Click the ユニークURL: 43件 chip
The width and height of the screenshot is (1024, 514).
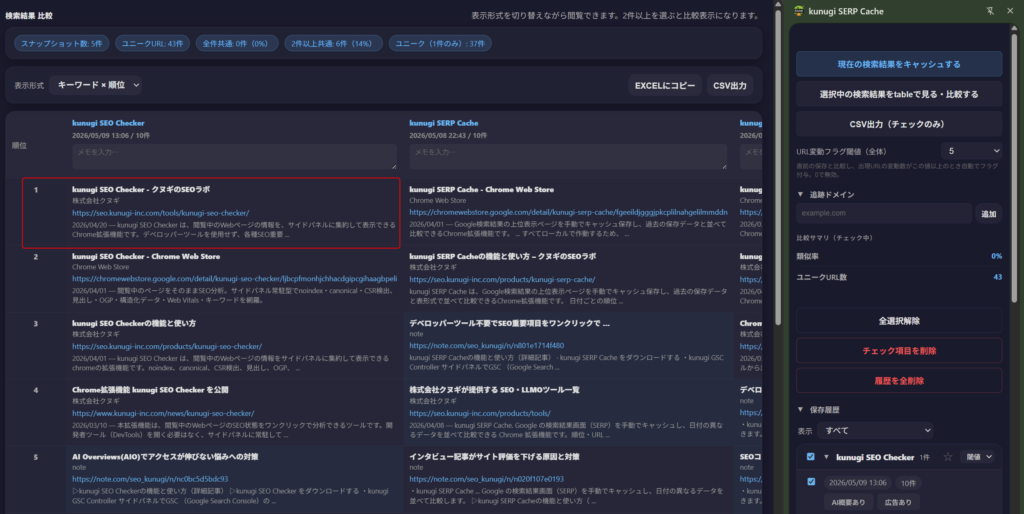[152, 44]
